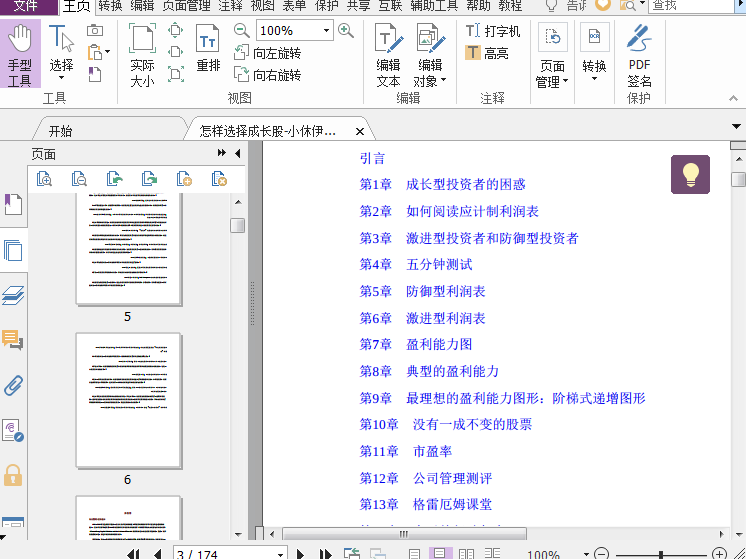Select the Typewriter tool (打字机)

(x=492, y=31)
